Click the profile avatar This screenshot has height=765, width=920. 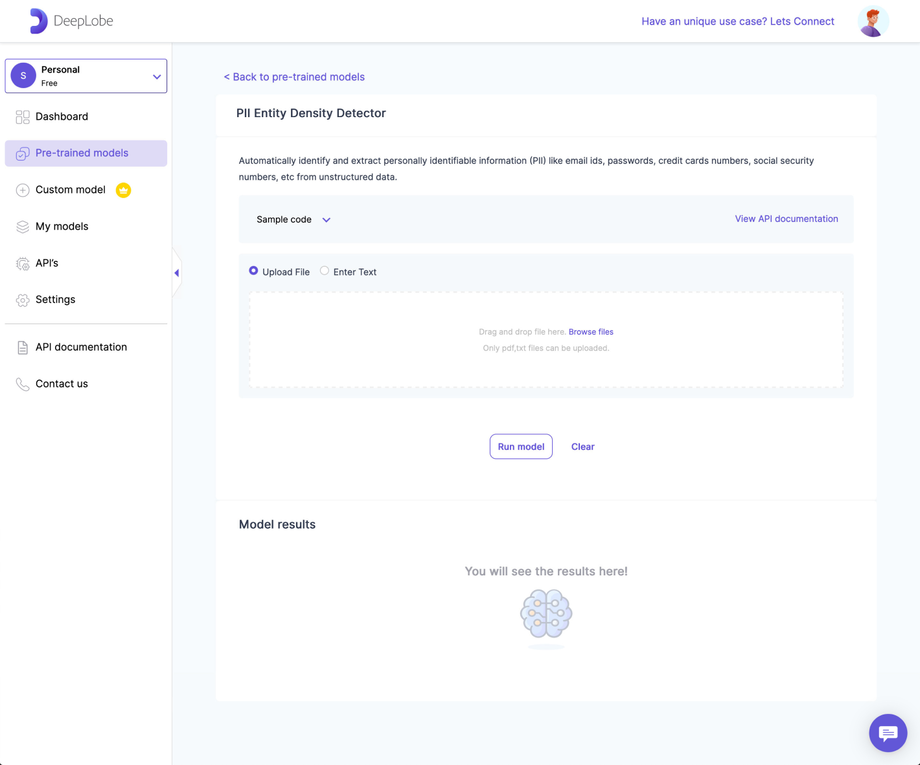point(872,20)
